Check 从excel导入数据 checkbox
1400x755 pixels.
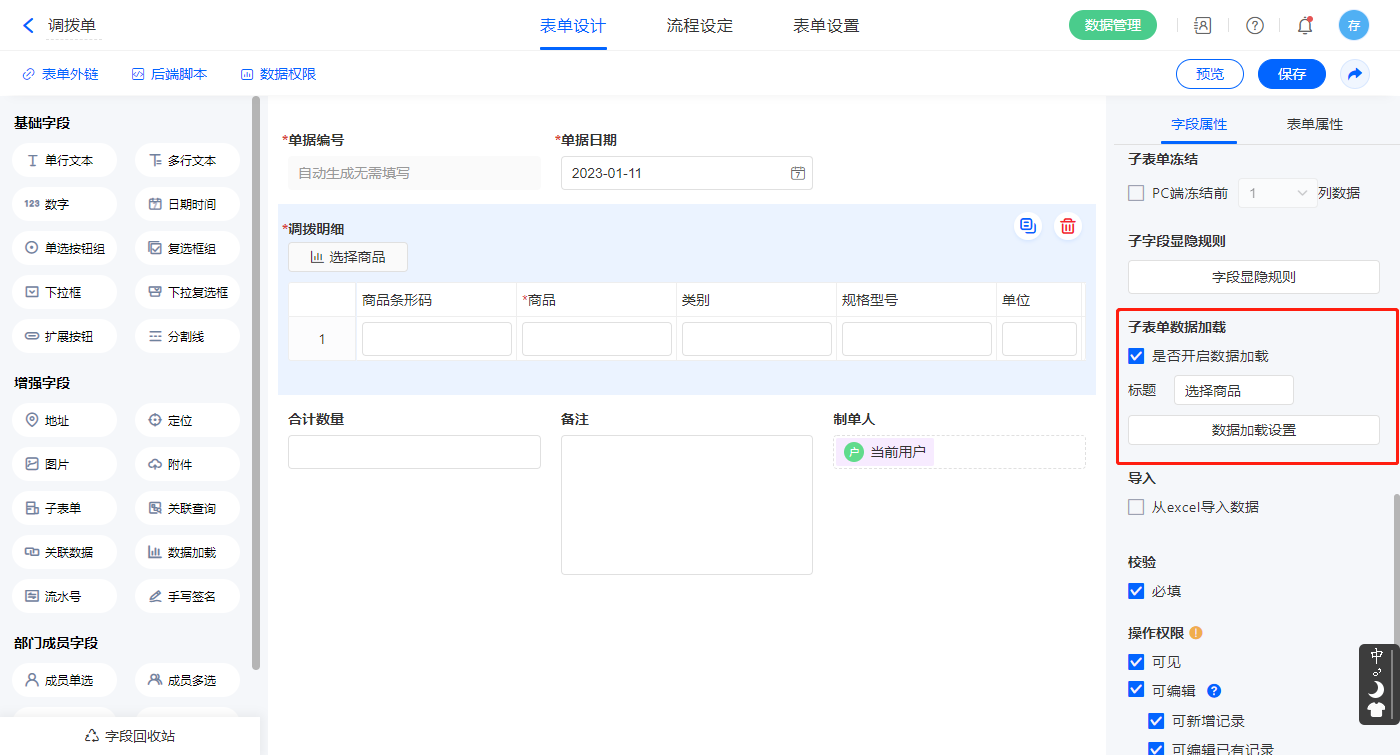coord(1136,507)
